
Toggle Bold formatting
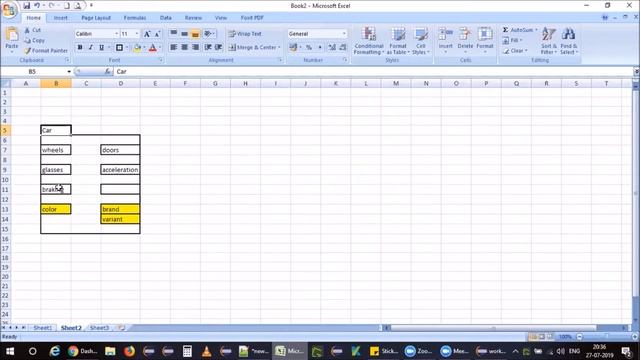(x=80, y=47)
